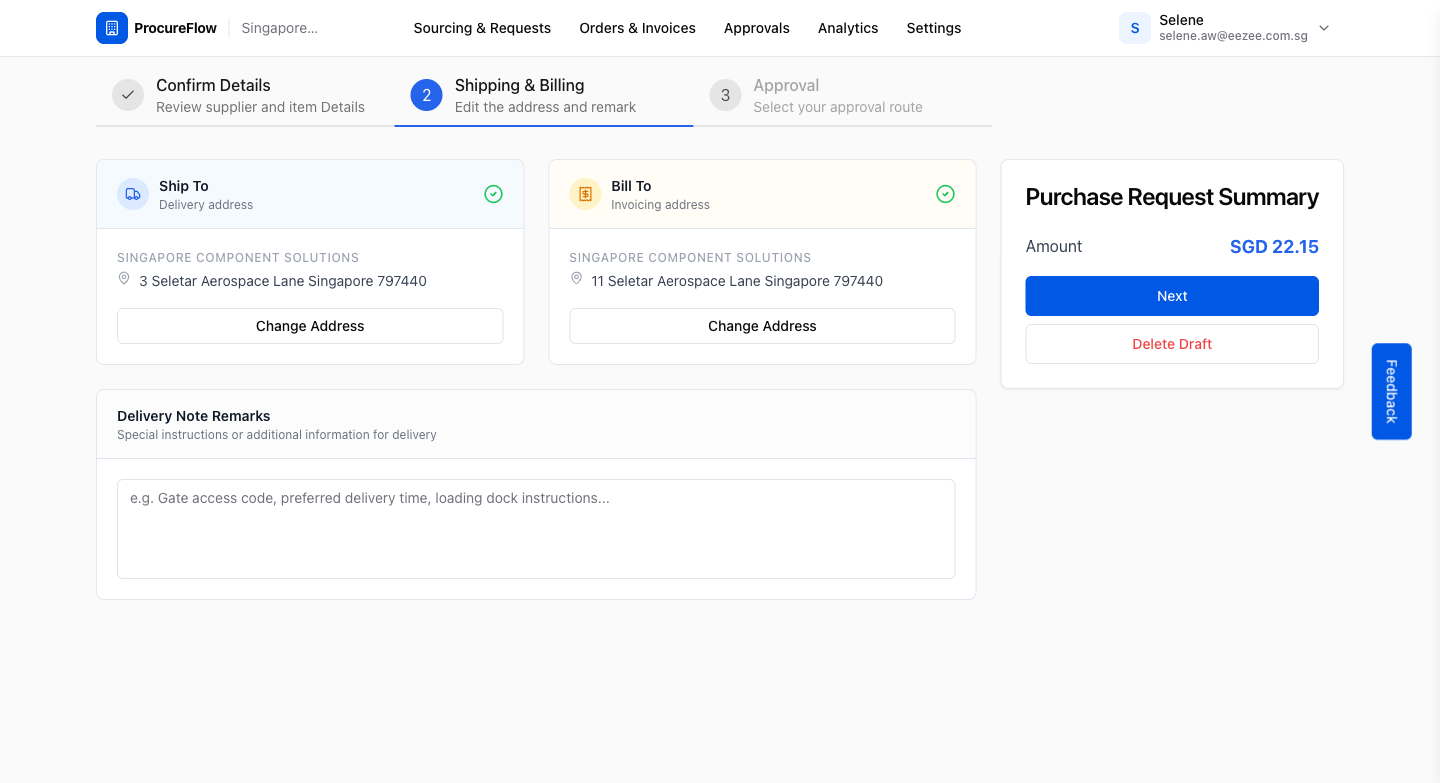Click the 'Invoicing address' subtitle

[x=660, y=205]
